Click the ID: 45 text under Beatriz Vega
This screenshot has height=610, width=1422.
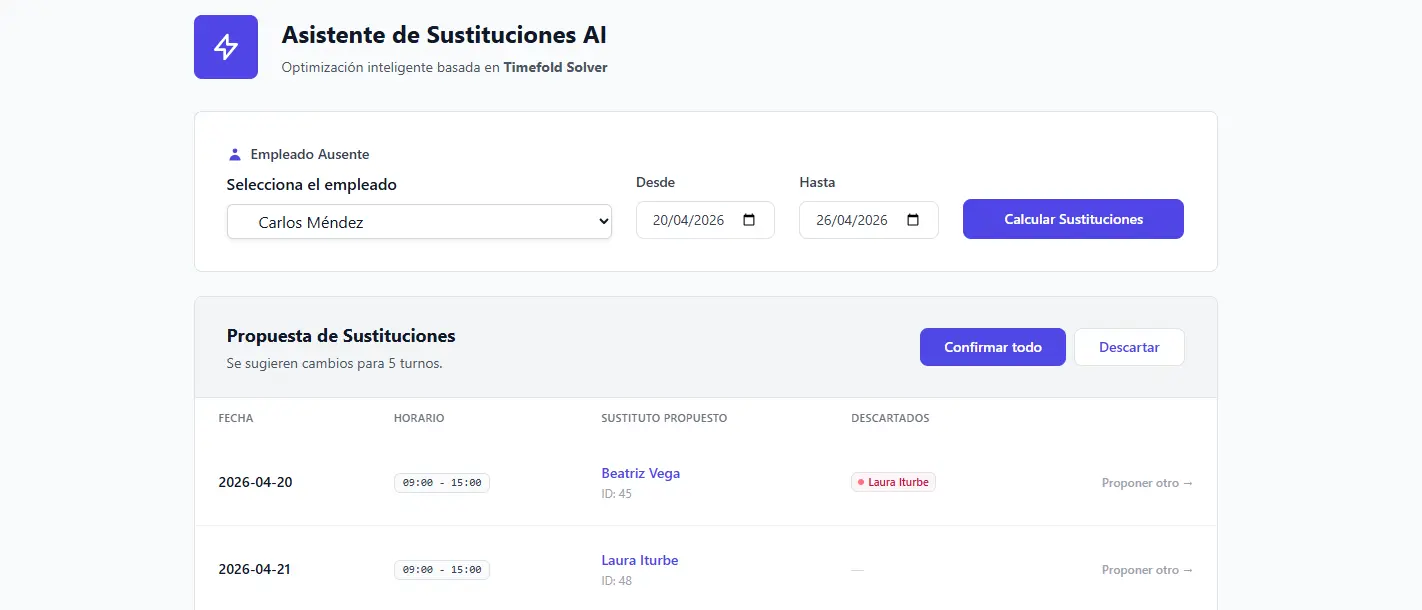617,494
